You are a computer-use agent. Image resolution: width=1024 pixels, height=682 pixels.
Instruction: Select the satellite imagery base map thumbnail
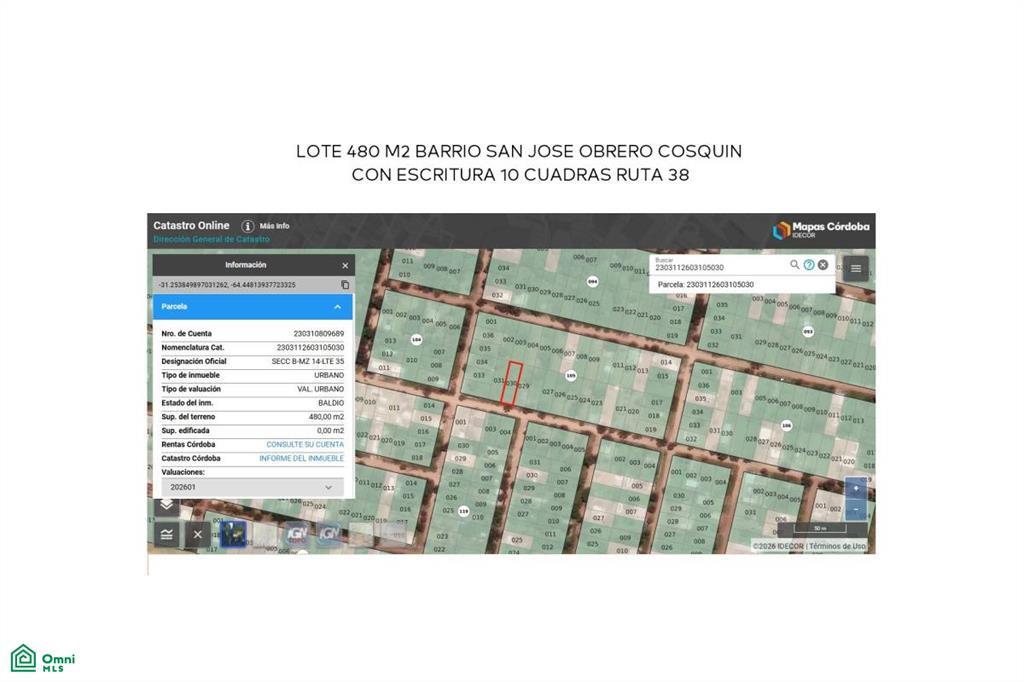[233, 534]
